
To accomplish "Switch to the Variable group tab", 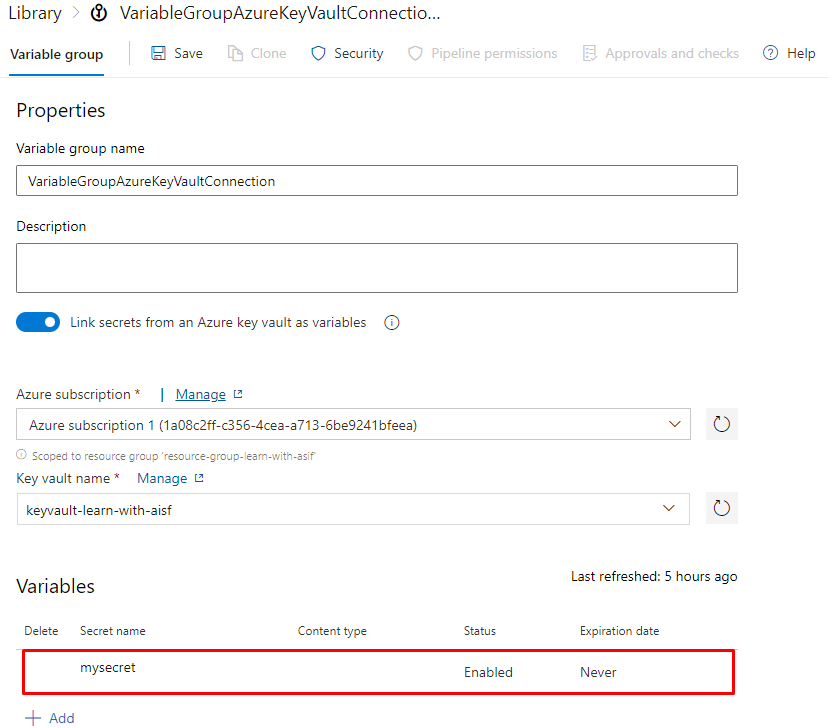I will coord(56,55).
